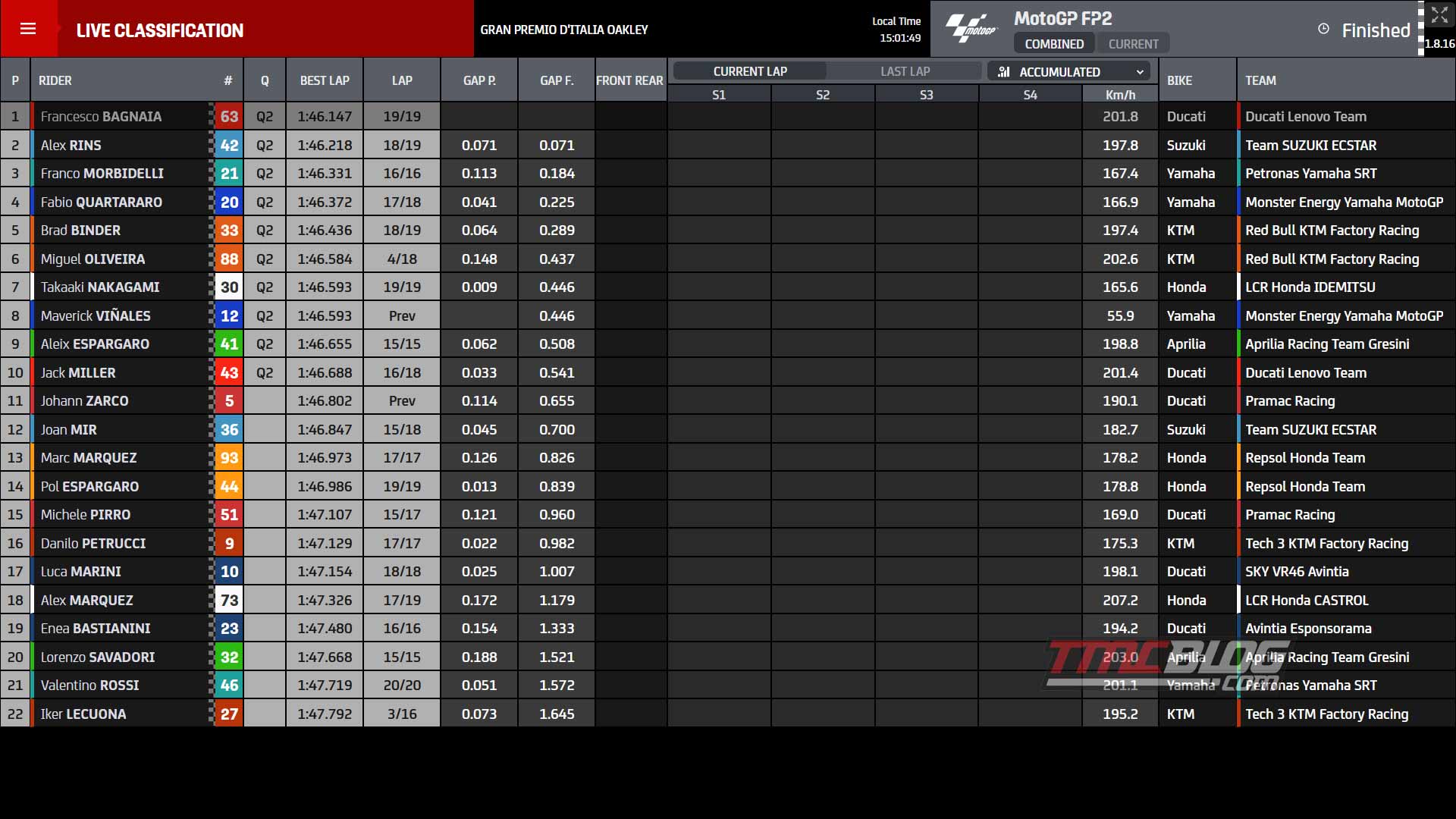Select rider Miguel OLIVEIRA
The image size is (1456, 819).
[x=93, y=259]
